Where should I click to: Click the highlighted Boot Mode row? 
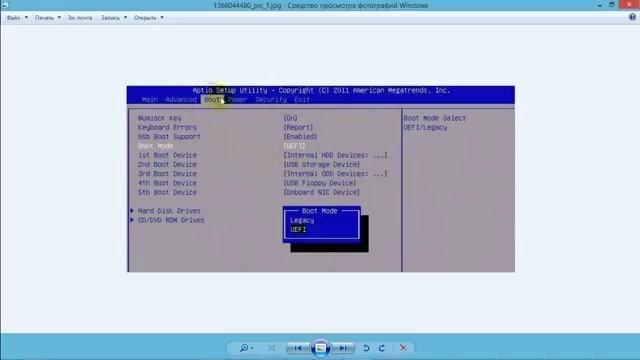pos(156,146)
